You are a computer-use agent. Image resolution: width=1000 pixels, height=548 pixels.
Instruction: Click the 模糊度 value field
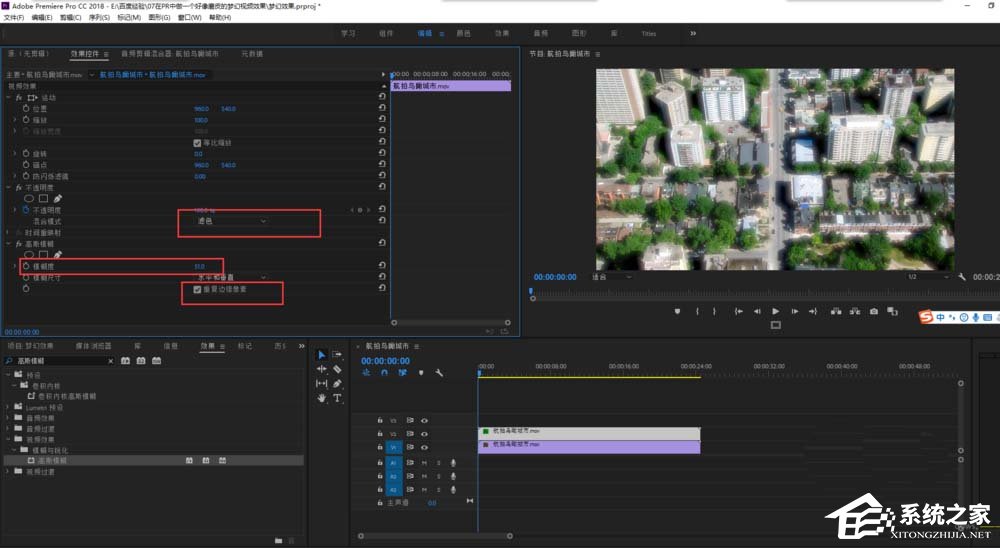pyautogui.click(x=199, y=266)
